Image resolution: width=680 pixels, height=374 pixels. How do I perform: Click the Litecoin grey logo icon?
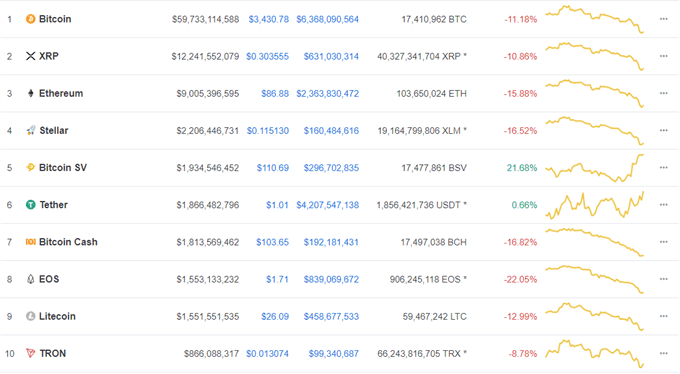coord(30,316)
